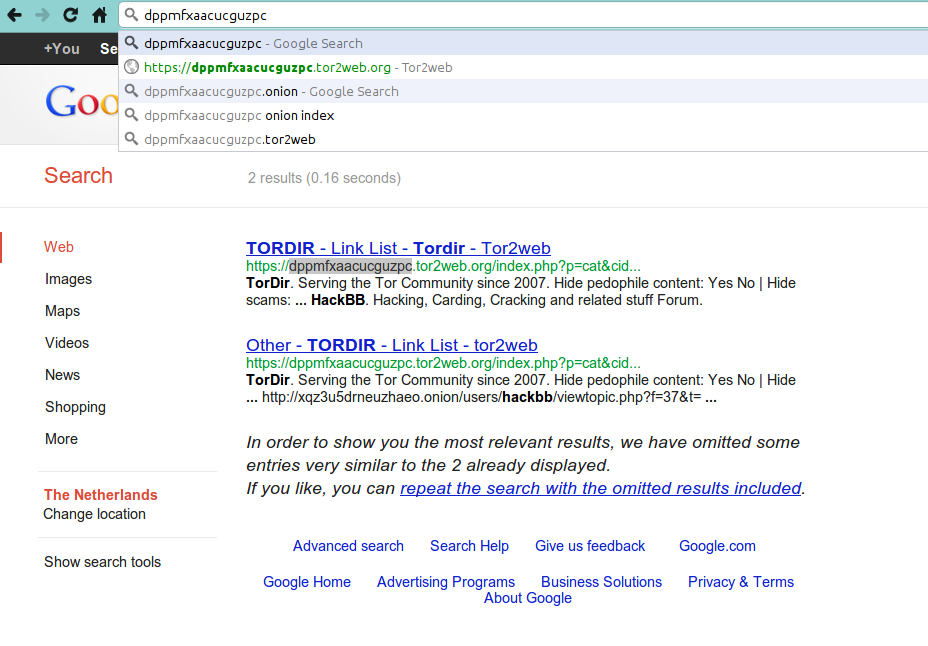The width and height of the screenshot is (928, 646).
Task: Click the globe icon of the Tor2web suggestion
Action: pyautogui.click(x=131, y=67)
